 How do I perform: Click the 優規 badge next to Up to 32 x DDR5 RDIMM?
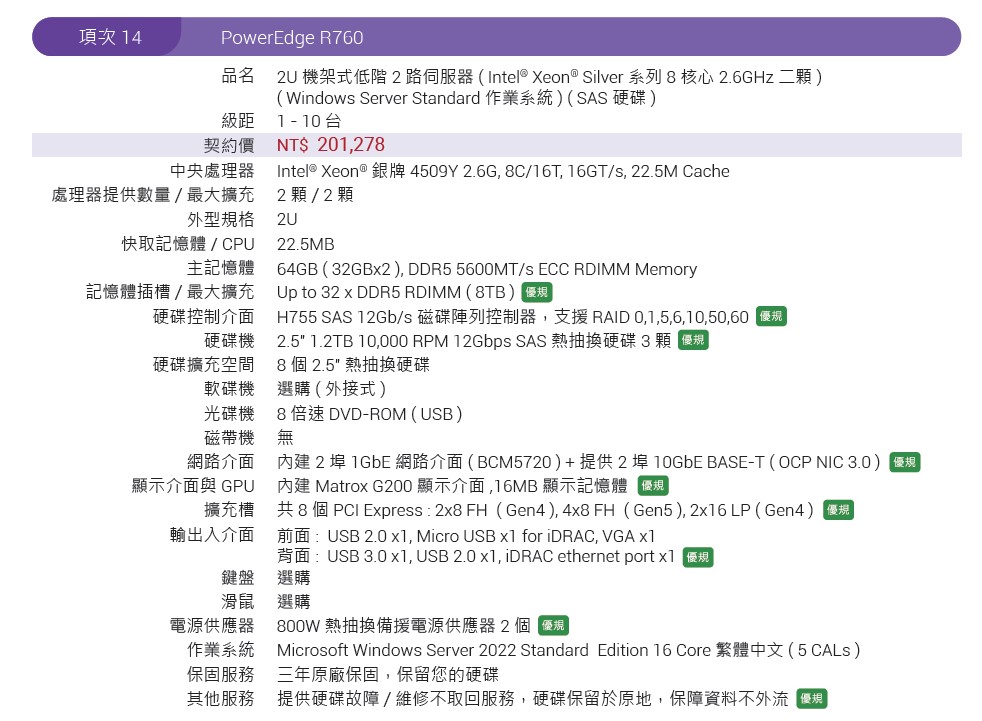pos(537,293)
